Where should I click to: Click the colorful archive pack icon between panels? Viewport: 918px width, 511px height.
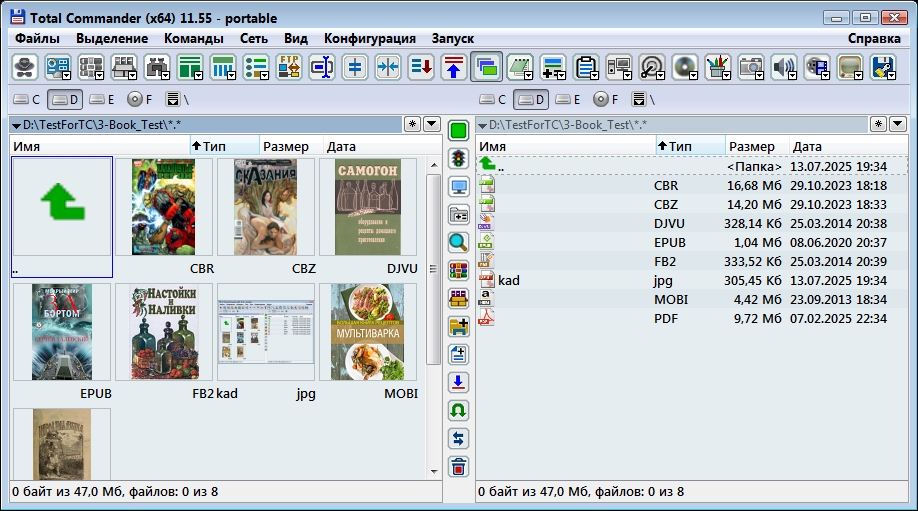coord(458,270)
